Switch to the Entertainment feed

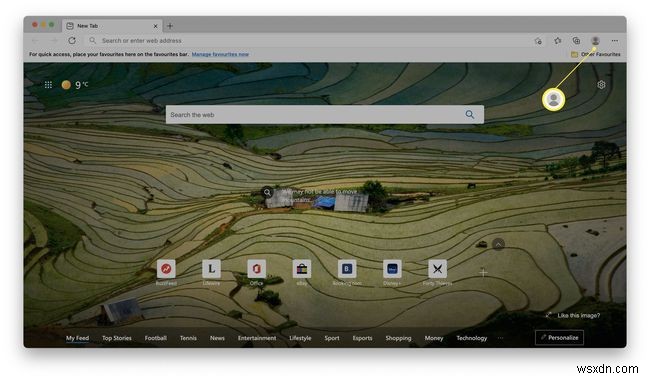pos(257,338)
